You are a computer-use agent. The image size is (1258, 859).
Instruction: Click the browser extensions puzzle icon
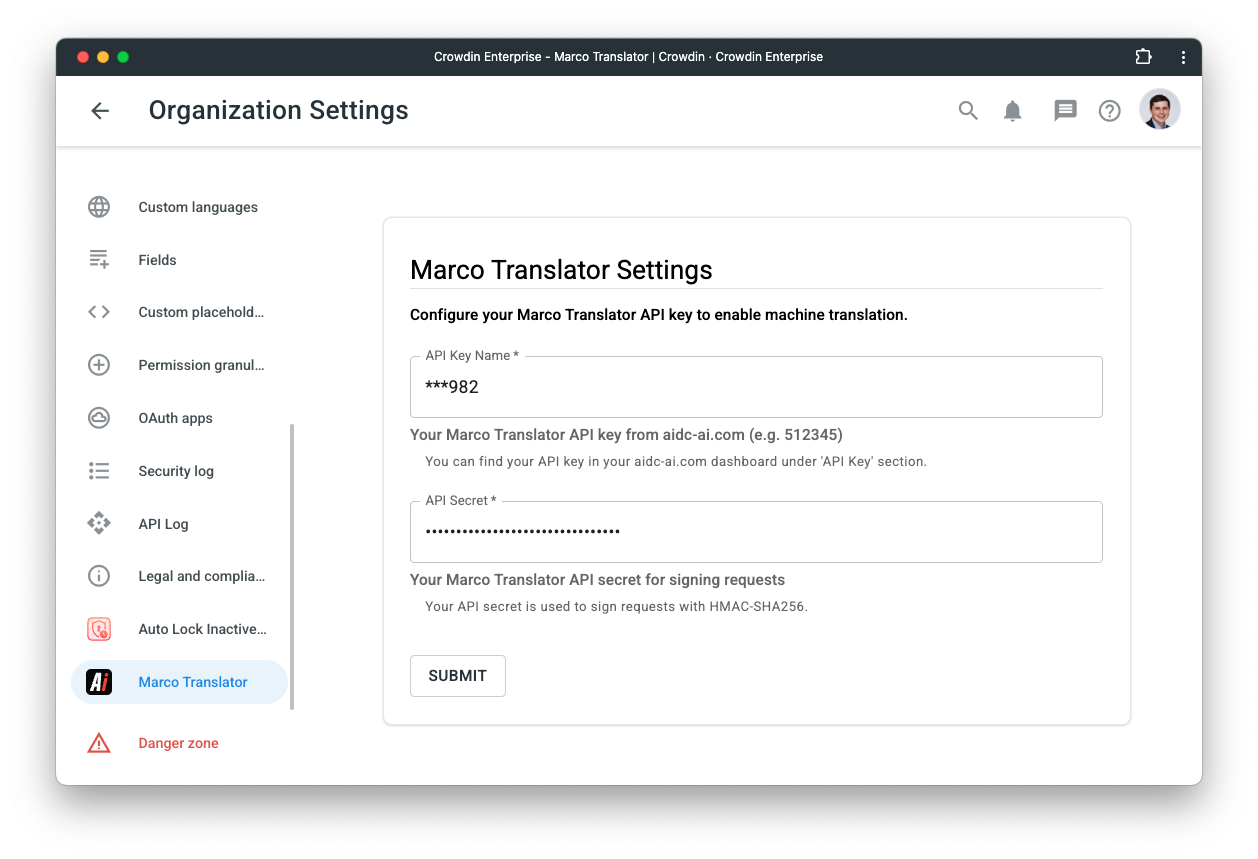pos(1143,57)
